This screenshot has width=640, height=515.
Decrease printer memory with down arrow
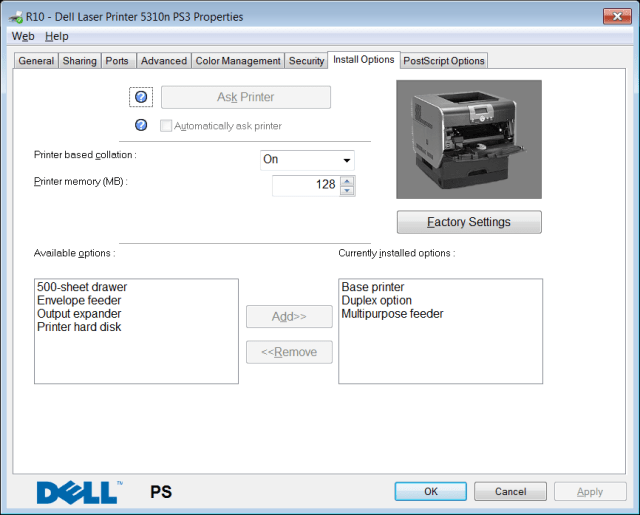tap(347, 191)
